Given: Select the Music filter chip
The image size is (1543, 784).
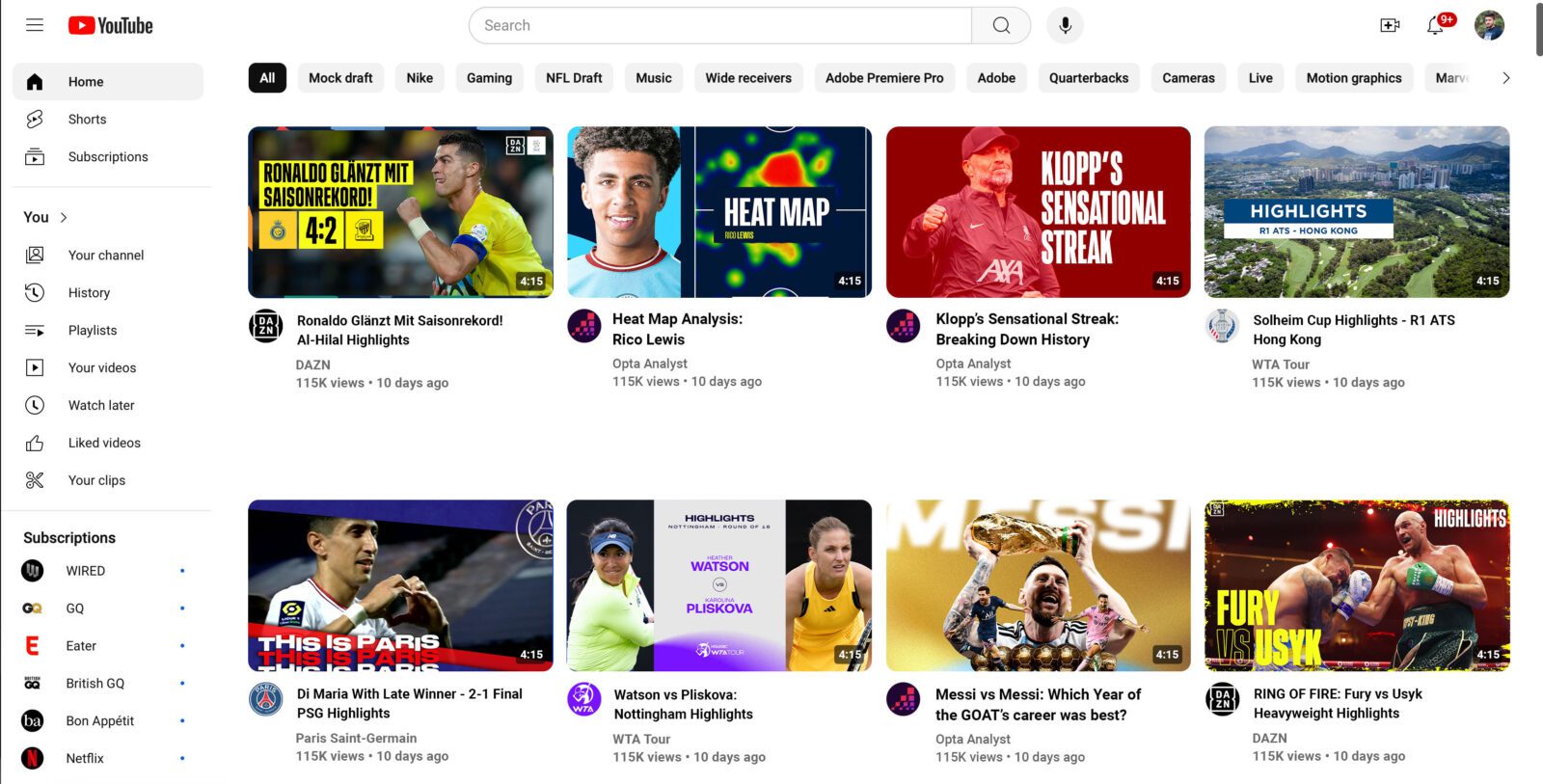Looking at the screenshot, I should (x=654, y=78).
